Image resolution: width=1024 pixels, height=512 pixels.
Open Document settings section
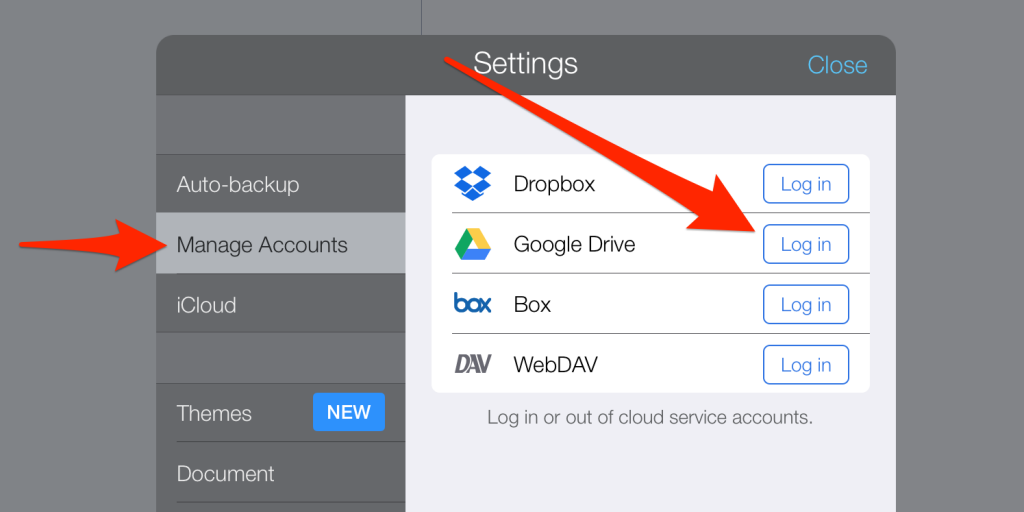pos(281,473)
